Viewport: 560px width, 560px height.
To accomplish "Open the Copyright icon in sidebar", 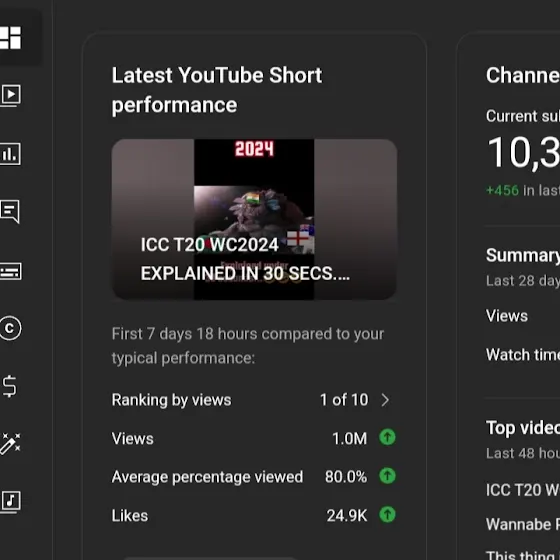I will [10, 328].
